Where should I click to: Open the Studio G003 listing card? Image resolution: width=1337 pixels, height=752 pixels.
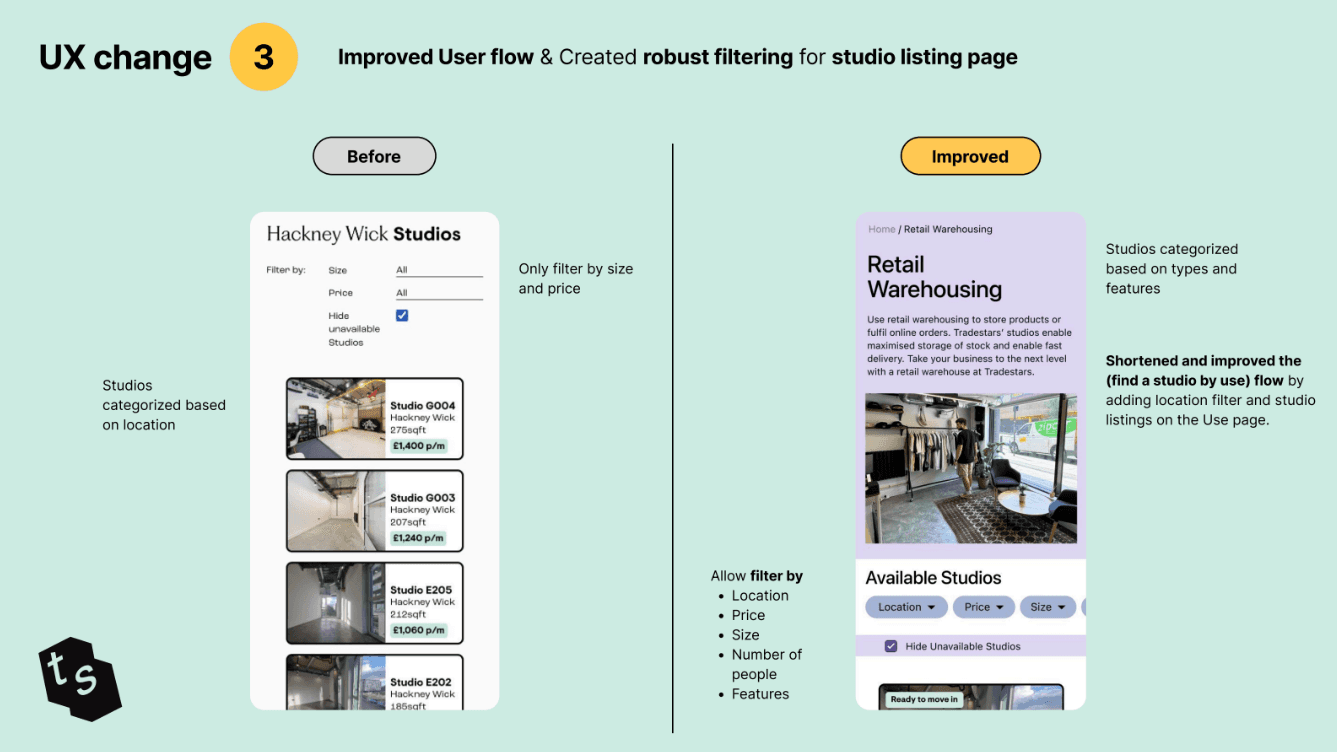coord(375,510)
